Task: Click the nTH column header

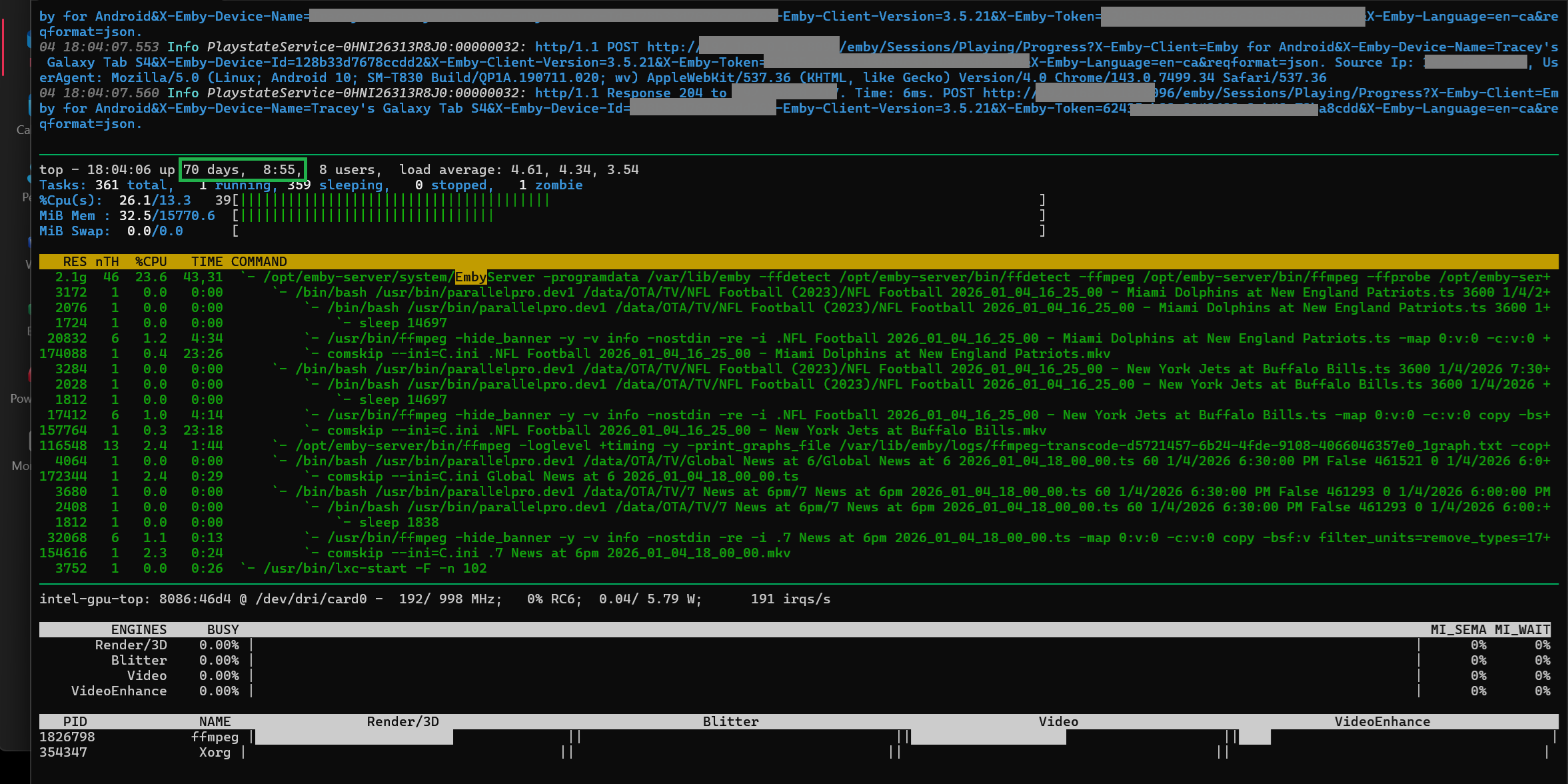Action: pyautogui.click(x=107, y=262)
